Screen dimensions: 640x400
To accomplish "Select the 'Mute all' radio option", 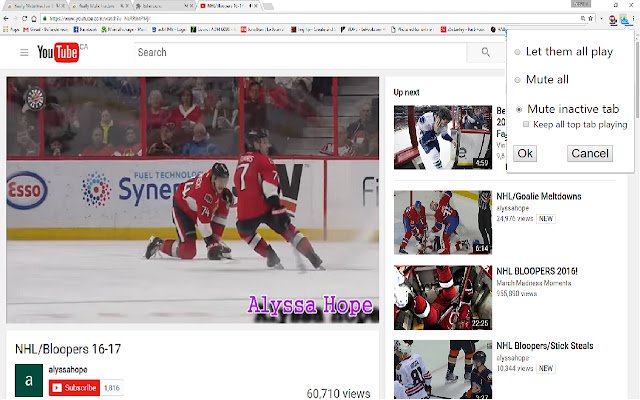I will click(x=517, y=80).
